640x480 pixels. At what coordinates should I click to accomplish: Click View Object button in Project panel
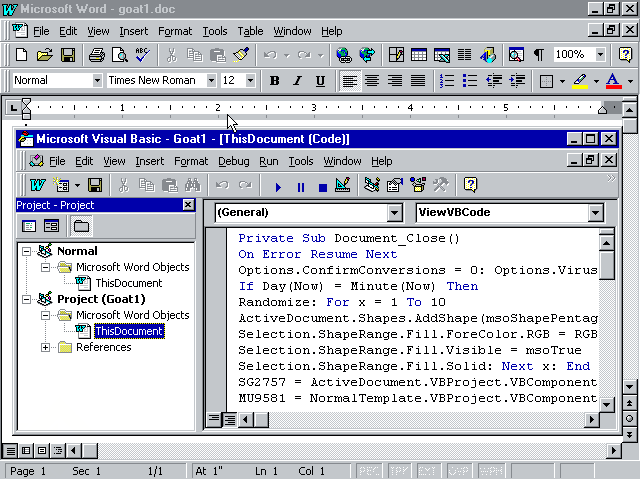point(51,226)
